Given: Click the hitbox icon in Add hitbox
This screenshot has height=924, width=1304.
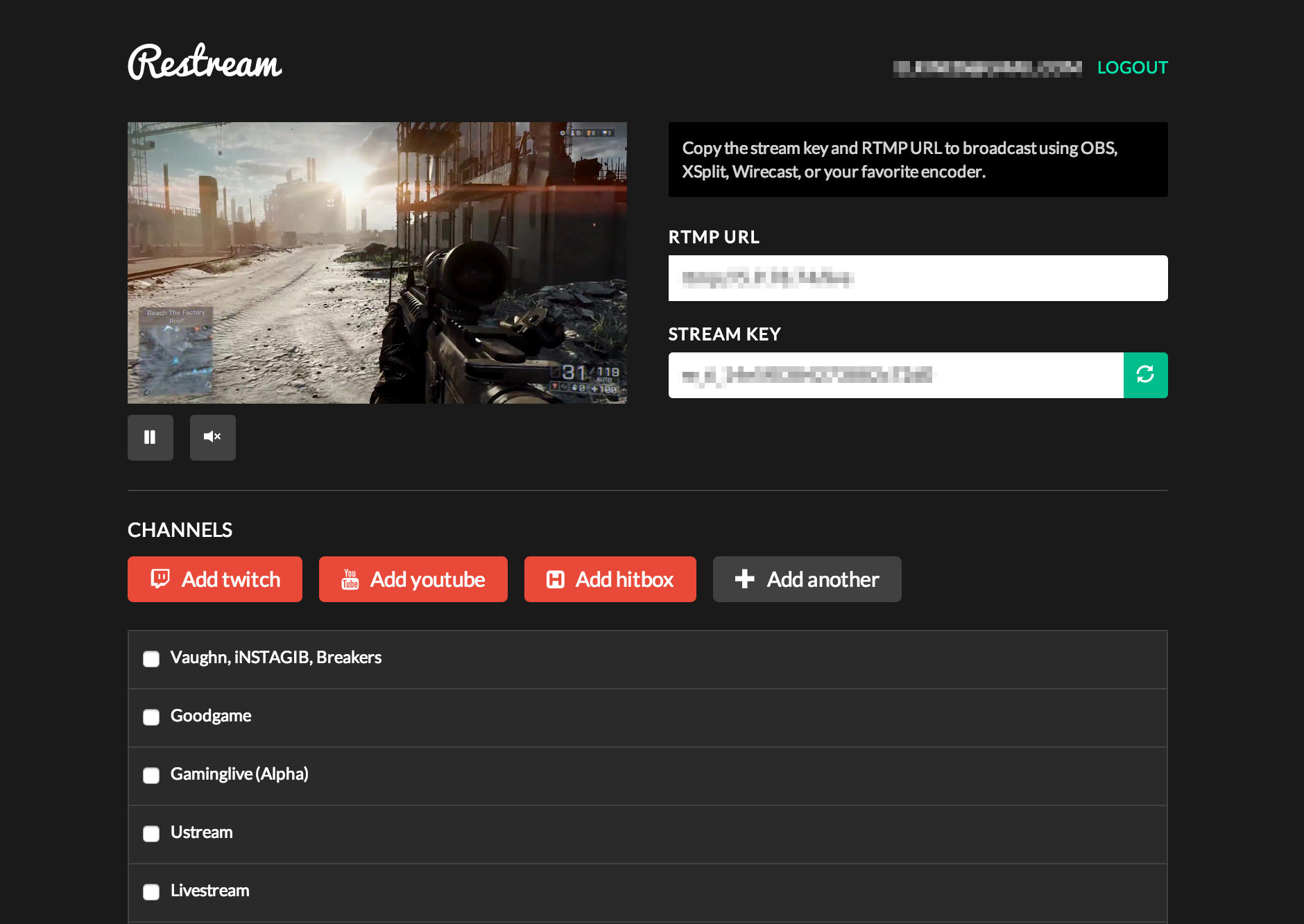Looking at the screenshot, I should 556,579.
